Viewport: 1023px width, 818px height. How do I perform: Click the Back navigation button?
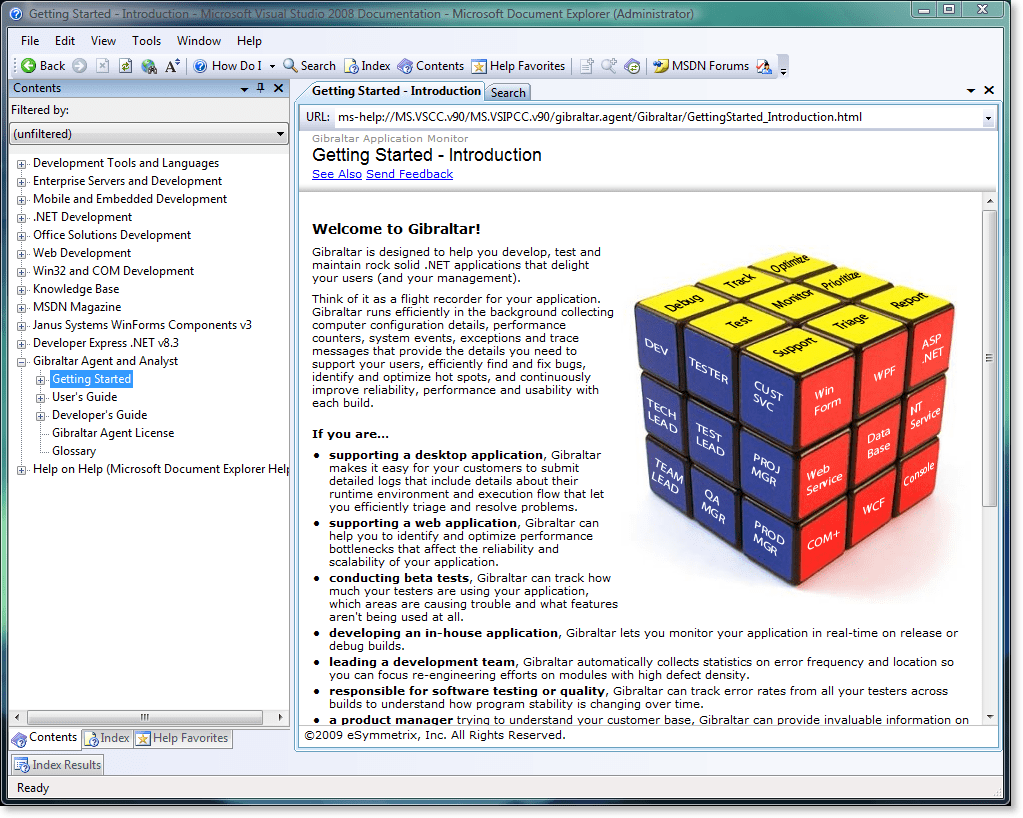43,66
